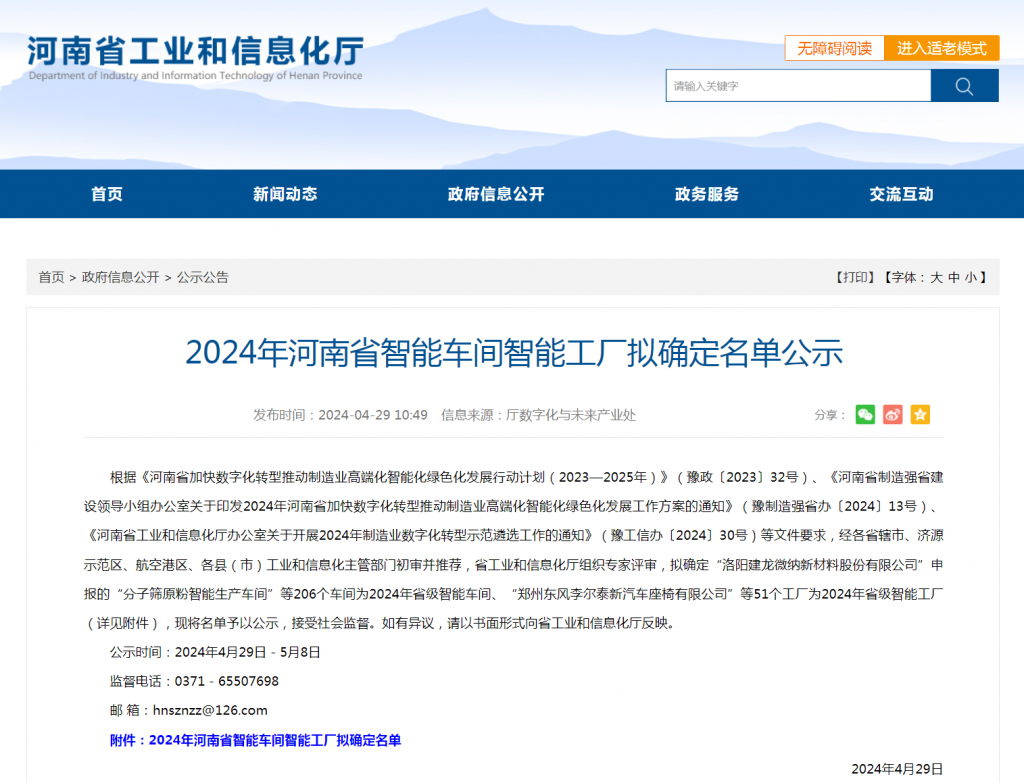Add to favorites star share icon
The width and height of the screenshot is (1024, 783).
click(x=920, y=415)
